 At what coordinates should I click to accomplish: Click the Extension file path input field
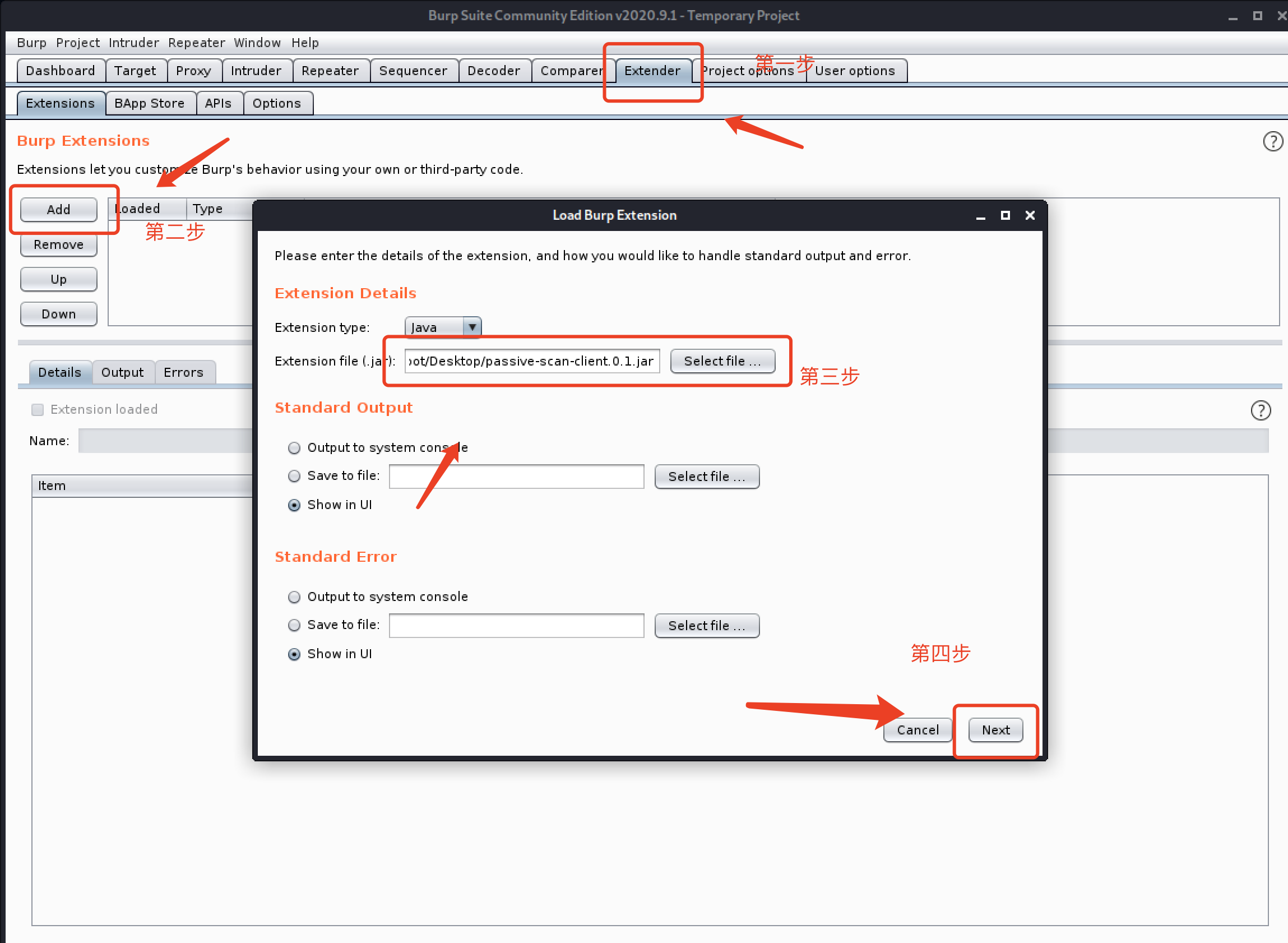[x=531, y=361]
